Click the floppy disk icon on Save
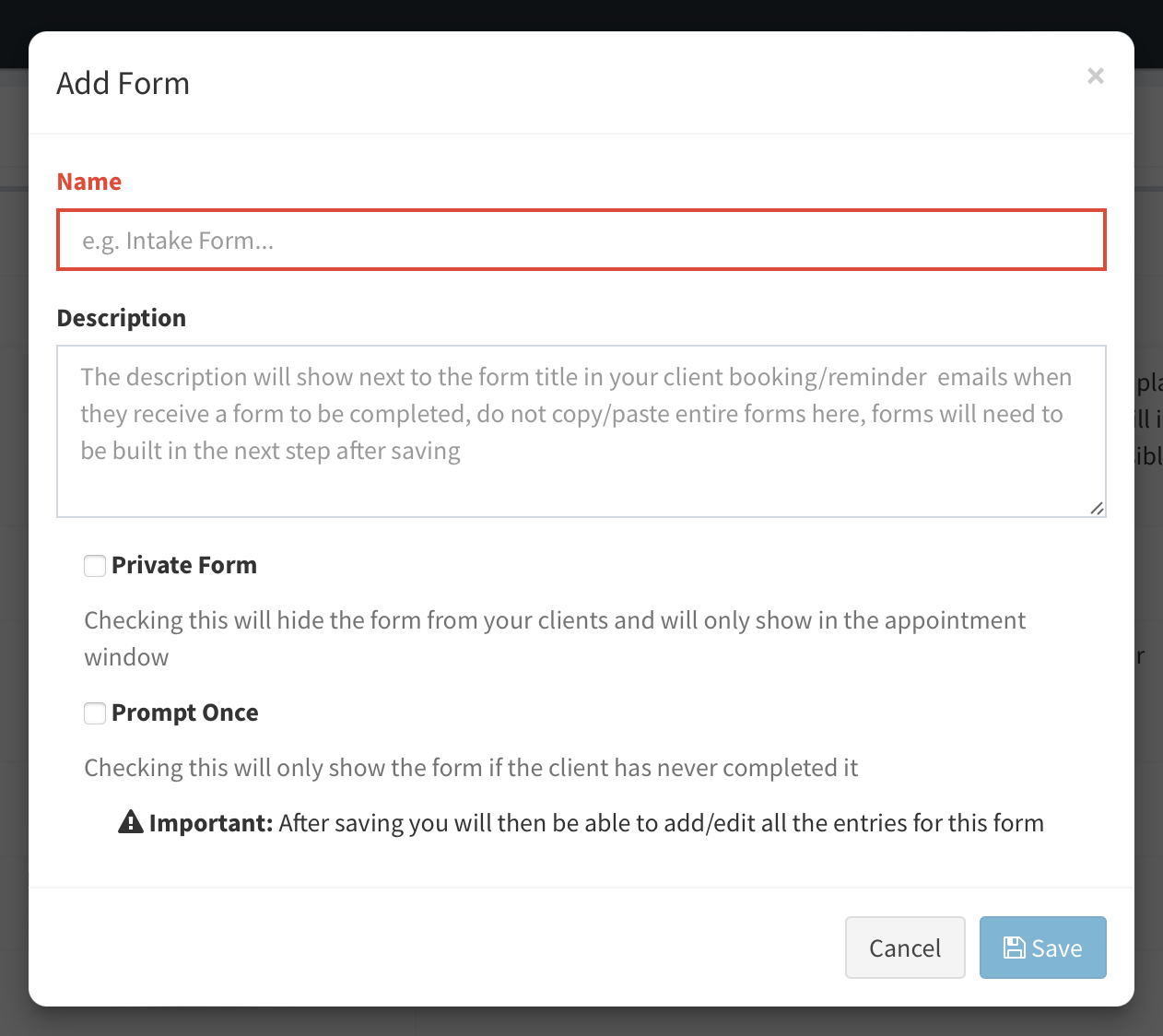The height and width of the screenshot is (1036, 1163). [x=1014, y=948]
